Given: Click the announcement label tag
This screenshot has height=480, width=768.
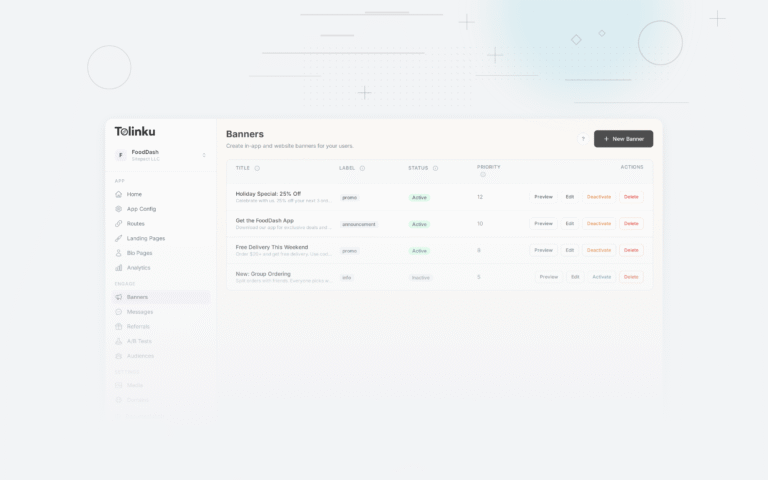Looking at the screenshot, I should tap(359, 224).
